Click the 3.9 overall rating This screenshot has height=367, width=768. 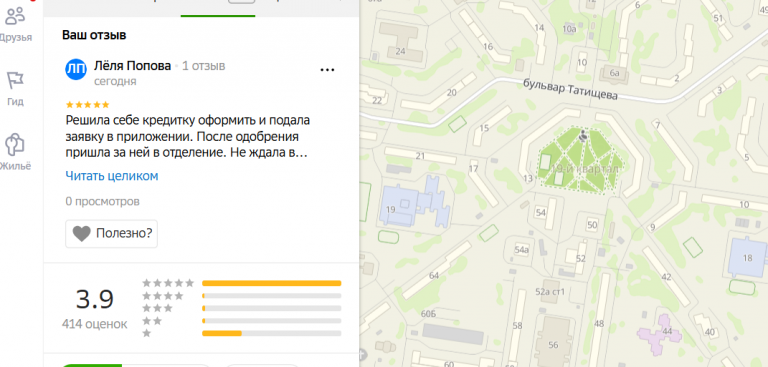pyautogui.click(x=95, y=299)
